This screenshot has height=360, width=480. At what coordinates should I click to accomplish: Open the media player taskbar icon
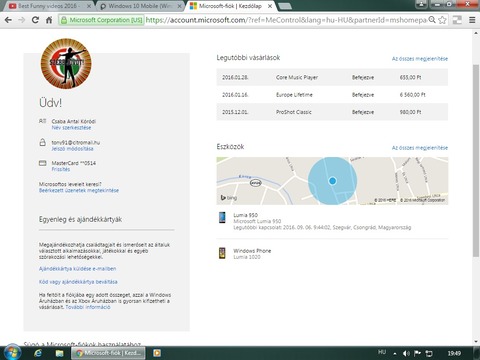pos(157,353)
